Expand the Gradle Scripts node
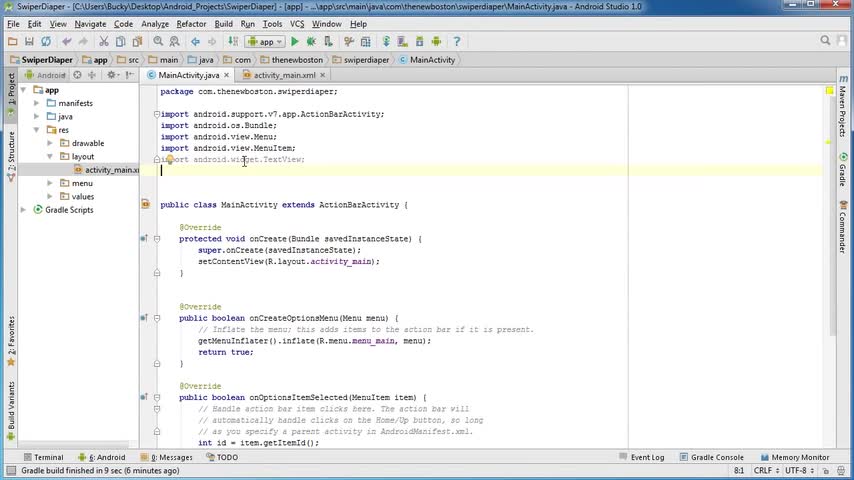 pos(23,210)
